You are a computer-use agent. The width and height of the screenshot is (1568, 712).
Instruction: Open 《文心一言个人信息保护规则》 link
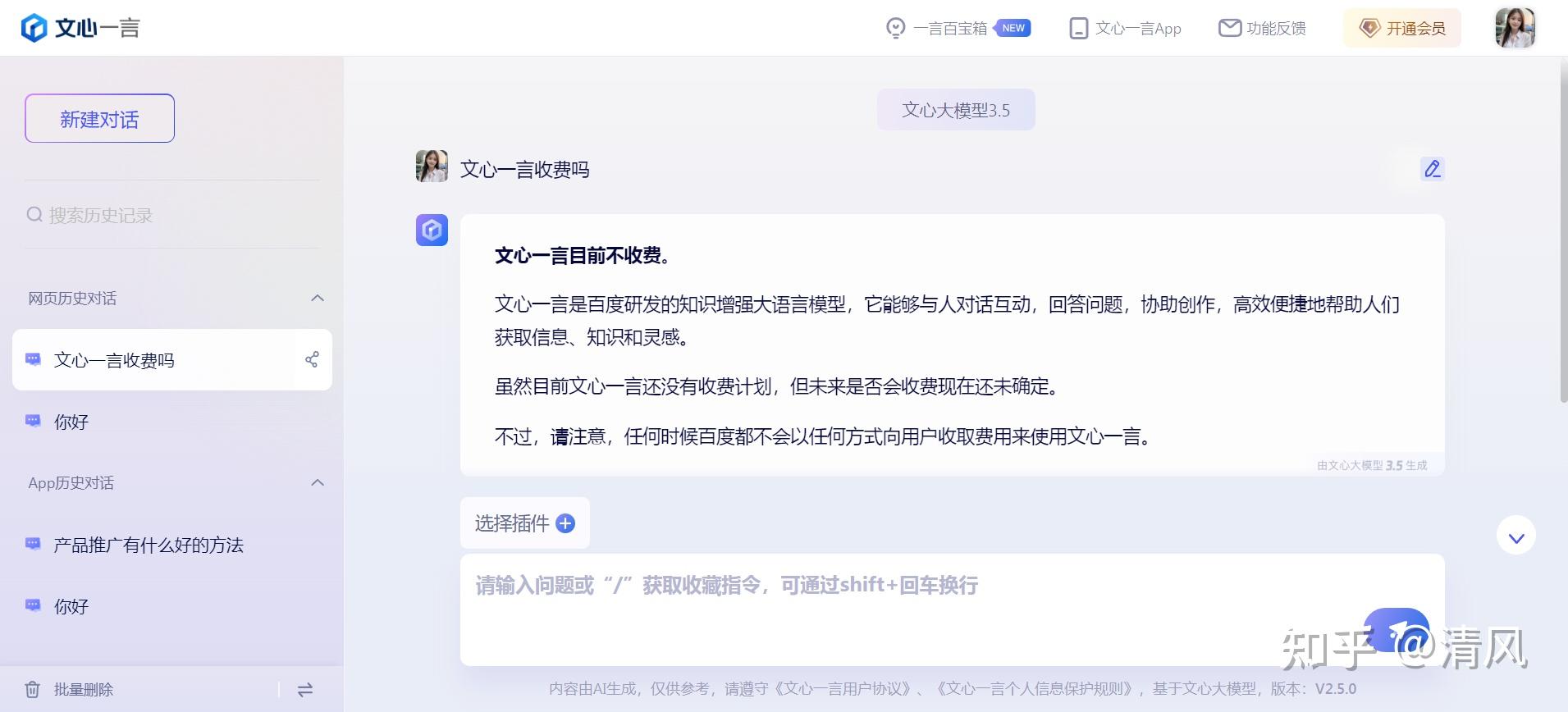pyautogui.click(x=1038, y=689)
